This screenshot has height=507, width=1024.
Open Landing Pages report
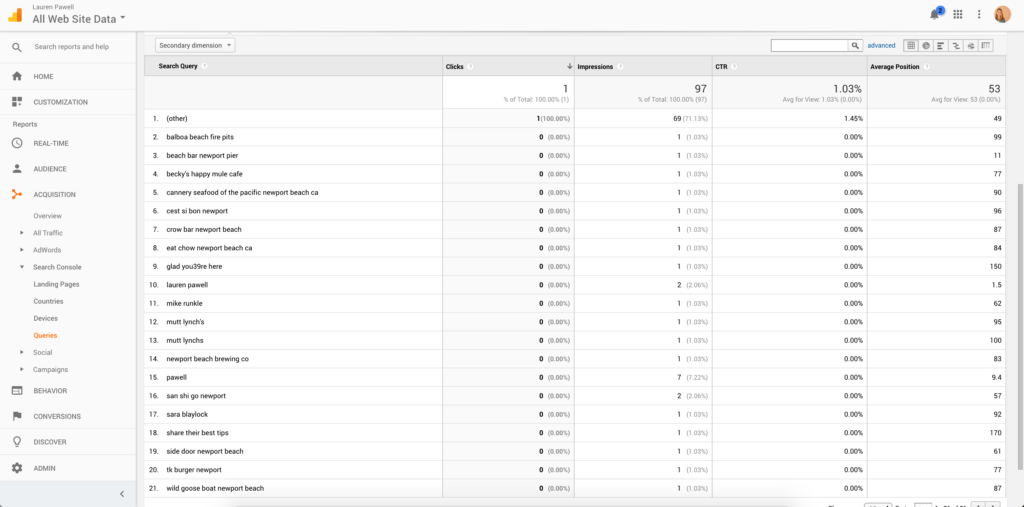pyautogui.click(x=56, y=284)
